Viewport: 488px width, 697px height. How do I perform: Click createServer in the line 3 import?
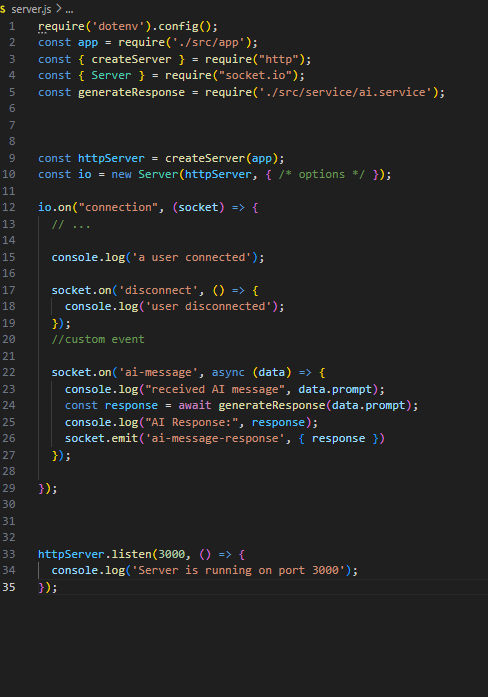pos(131,59)
